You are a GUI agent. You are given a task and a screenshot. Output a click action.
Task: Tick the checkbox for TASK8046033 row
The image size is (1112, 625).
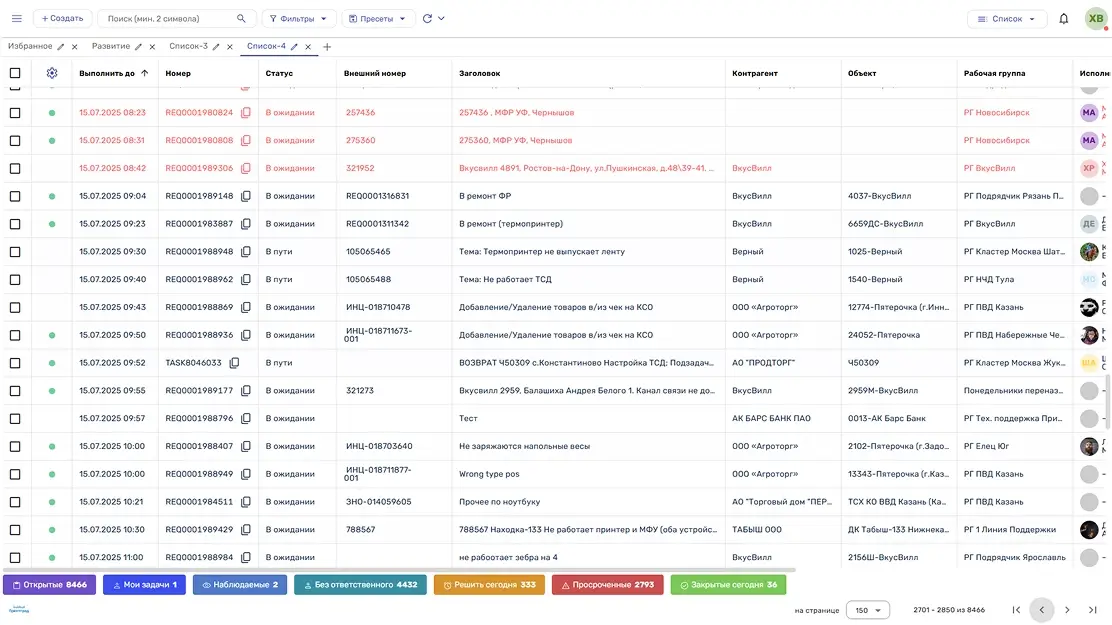[15, 363]
